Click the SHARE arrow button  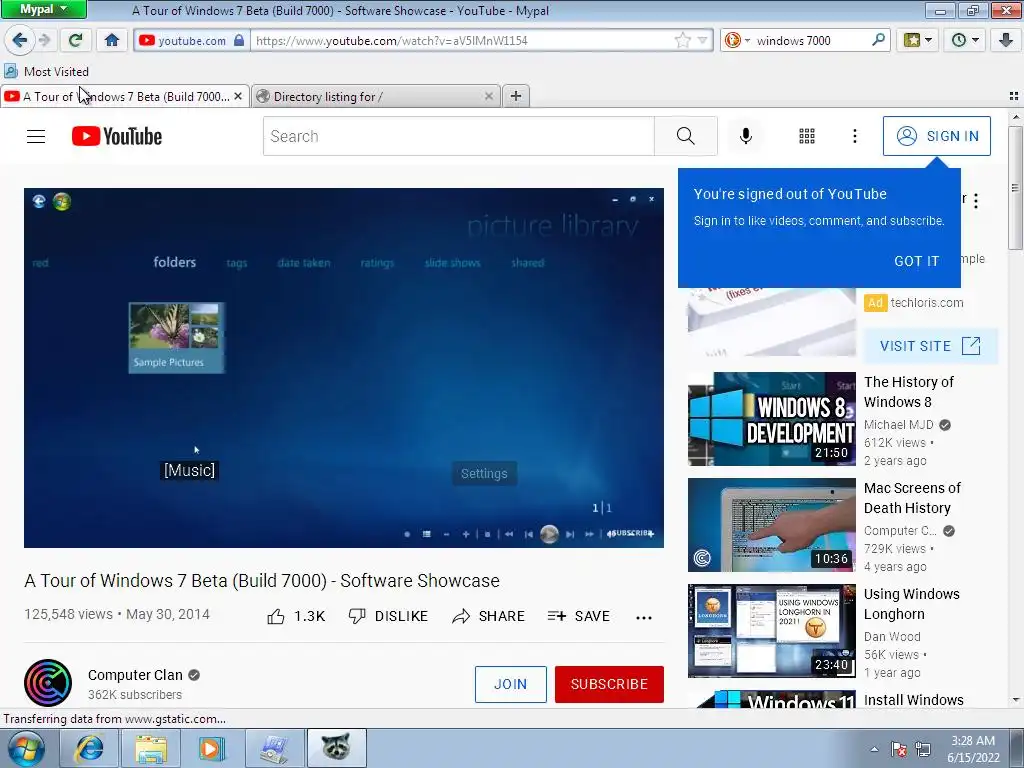click(x=488, y=616)
